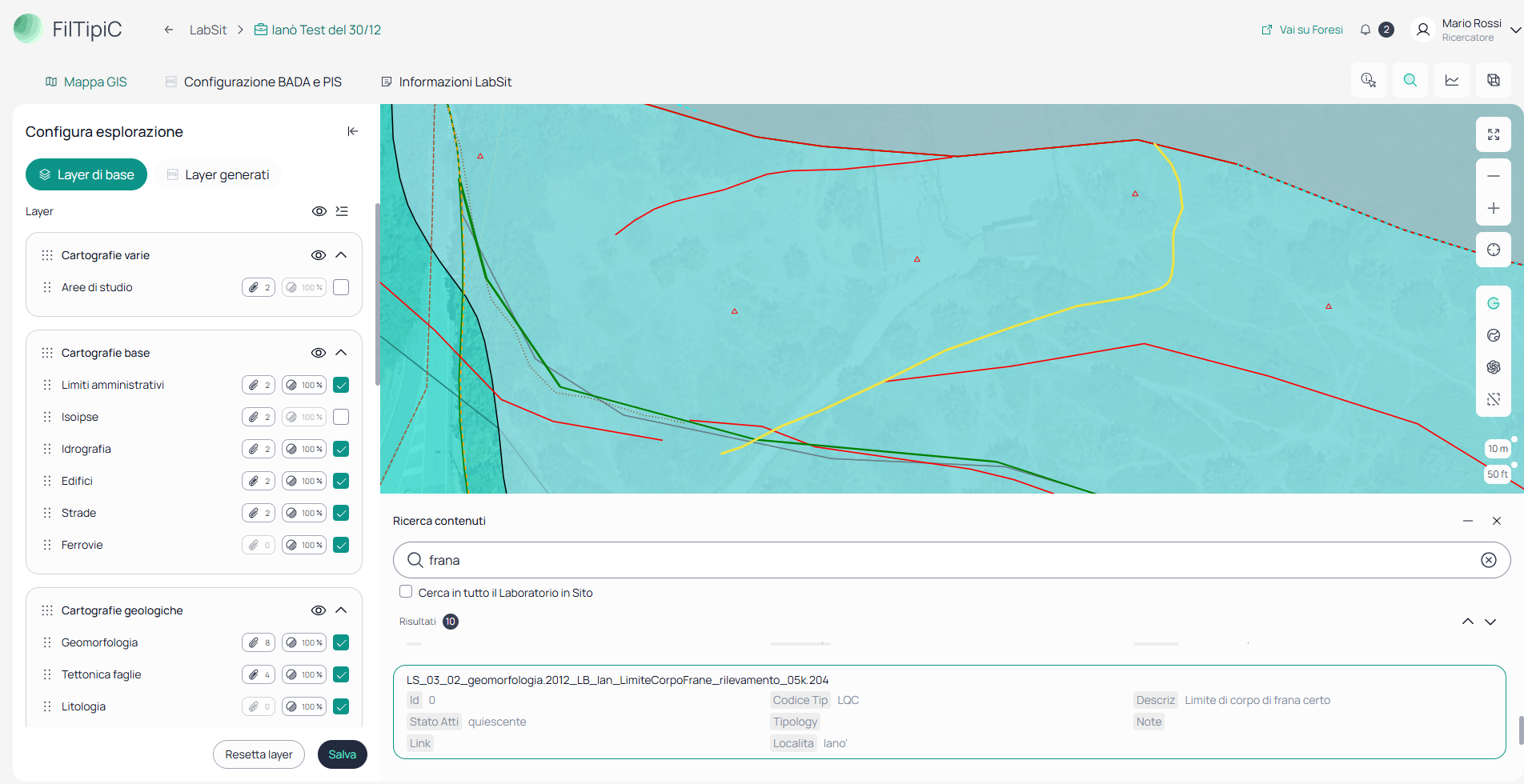Open attachments for Edifici layer
The height and width of the screenshot is (784, 1524).
pyautogui.click(x=259, y=481)
